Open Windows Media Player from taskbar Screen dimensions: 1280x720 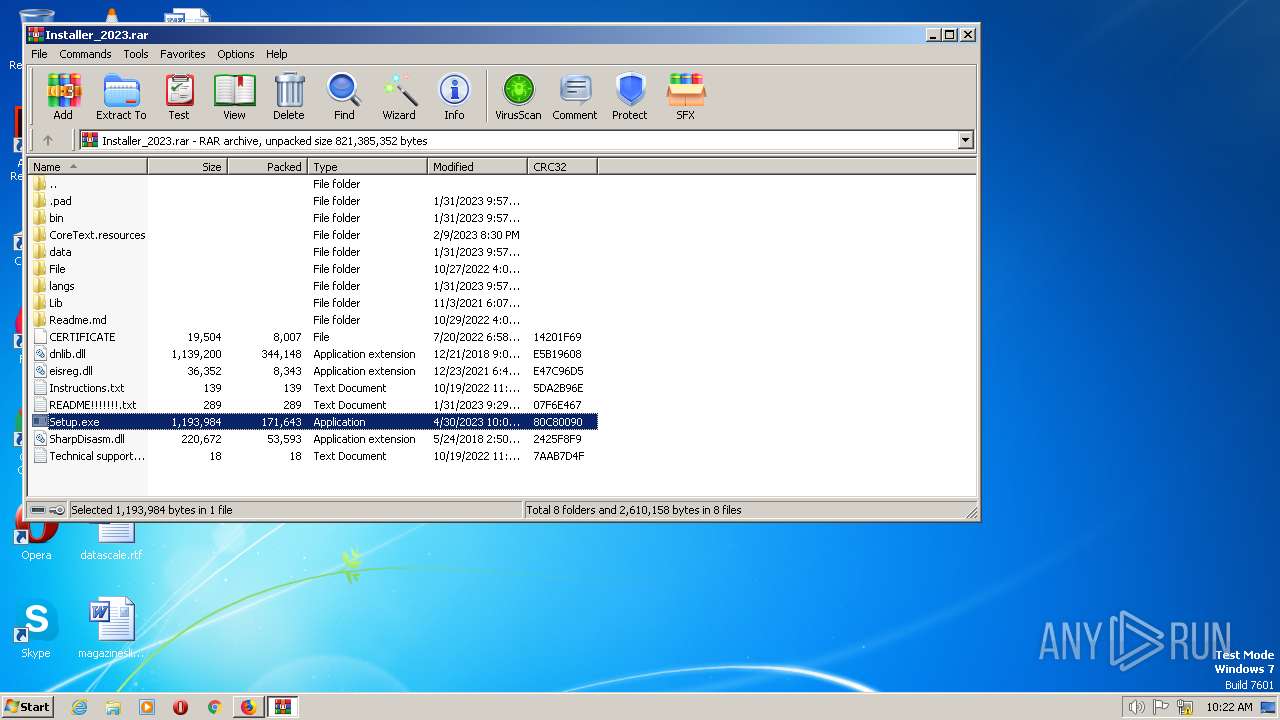pos(147,707)
